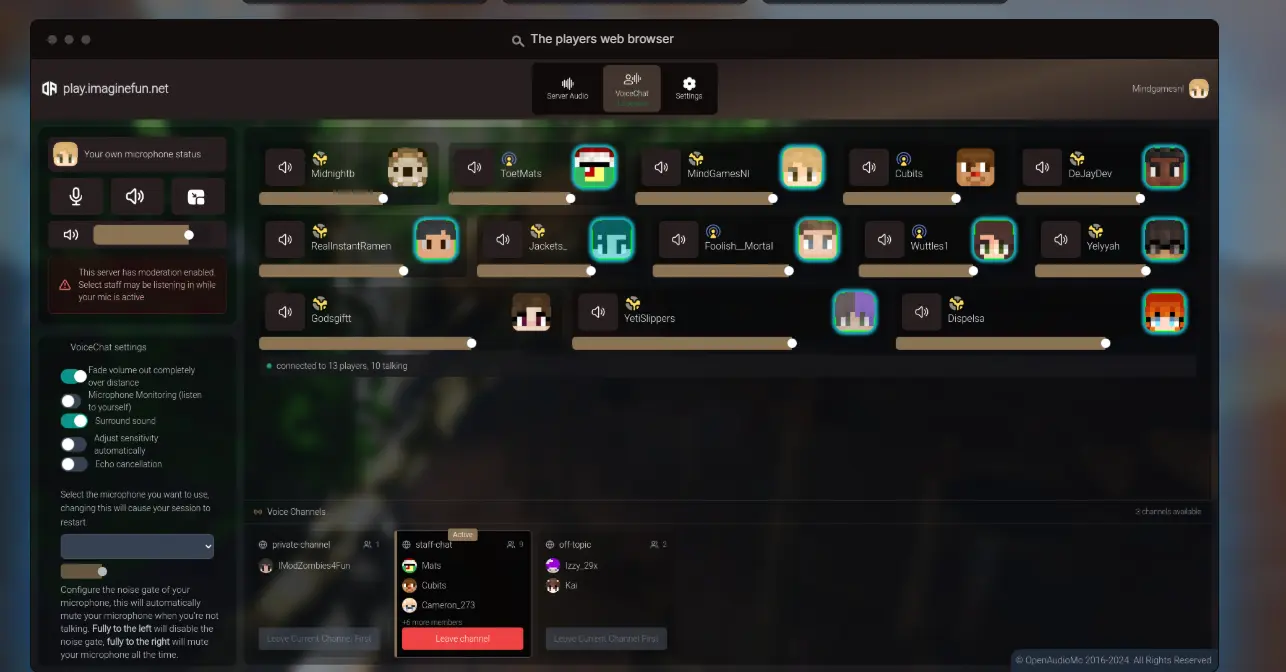Select the off-topic voice channel card

(606, 593)
